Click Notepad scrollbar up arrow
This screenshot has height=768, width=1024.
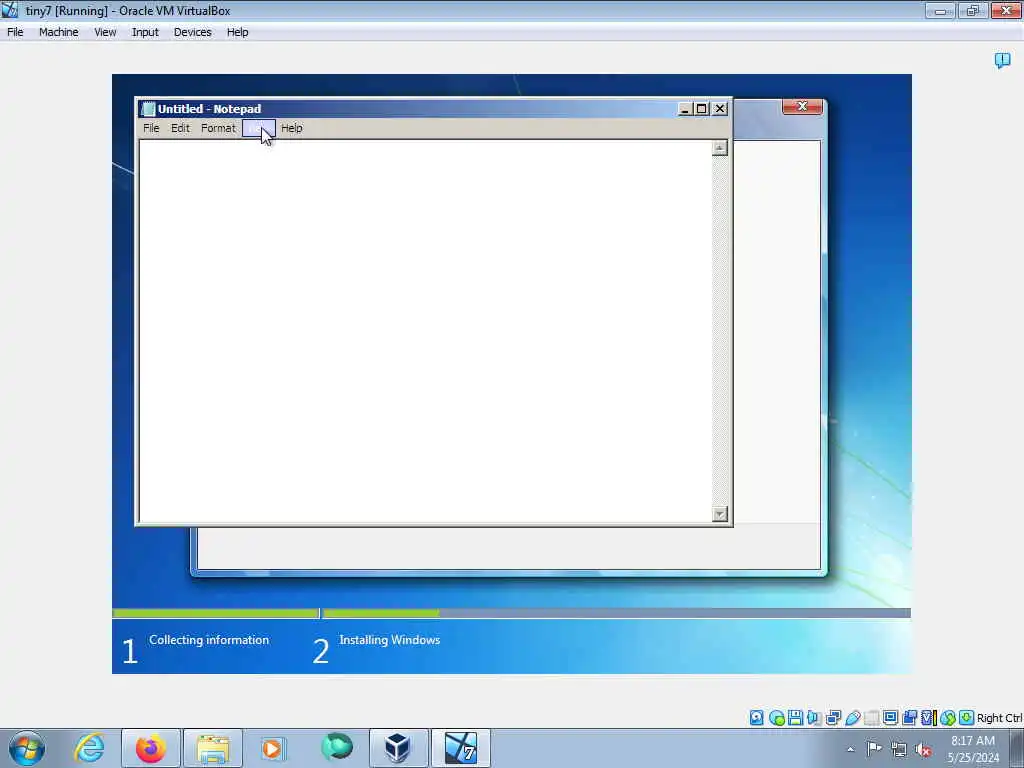pyautogui.click(x=720, y=148)
